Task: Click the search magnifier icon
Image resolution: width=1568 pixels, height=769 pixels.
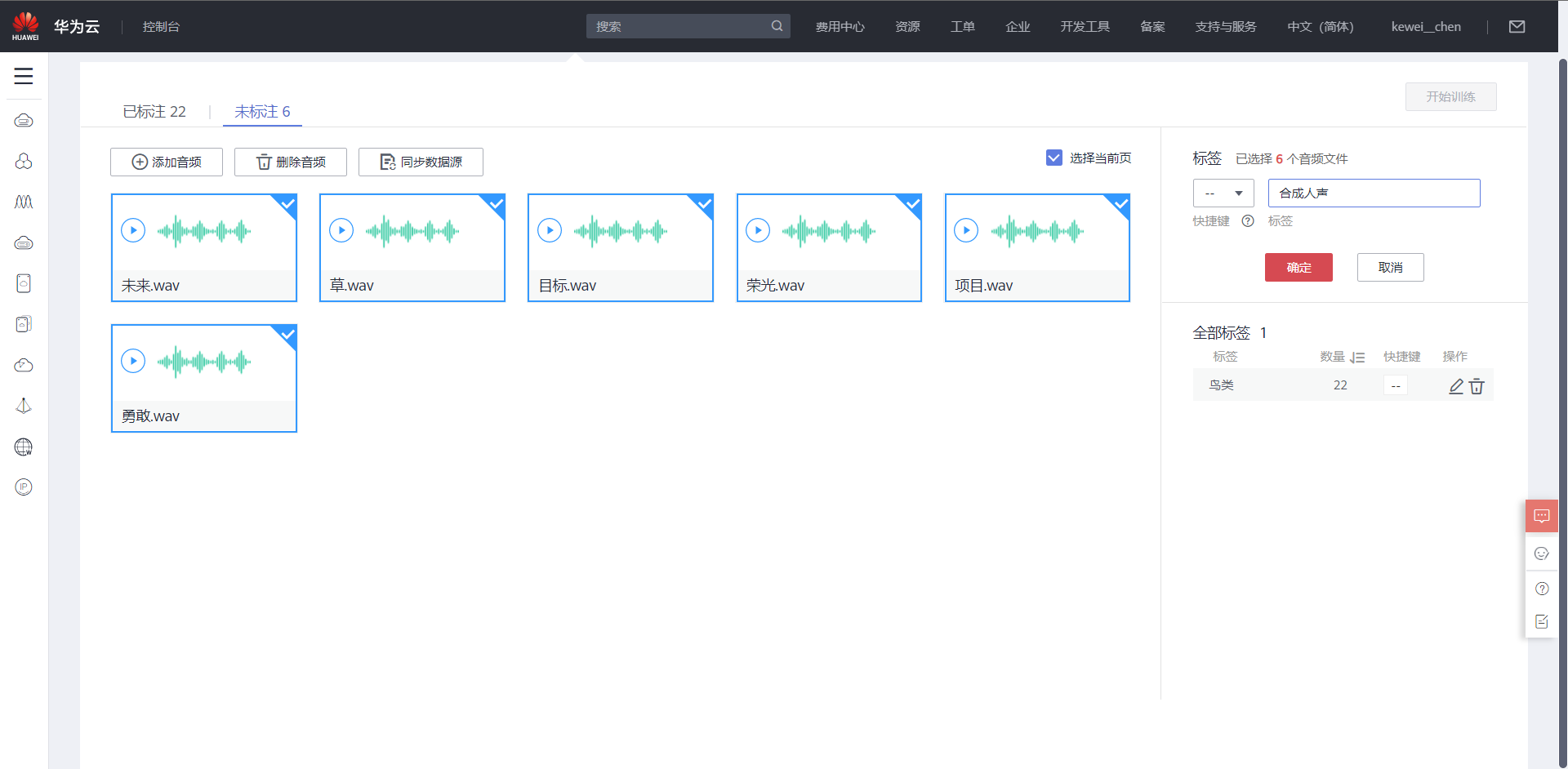Action: pyautogui.click(x=777, y=26)
